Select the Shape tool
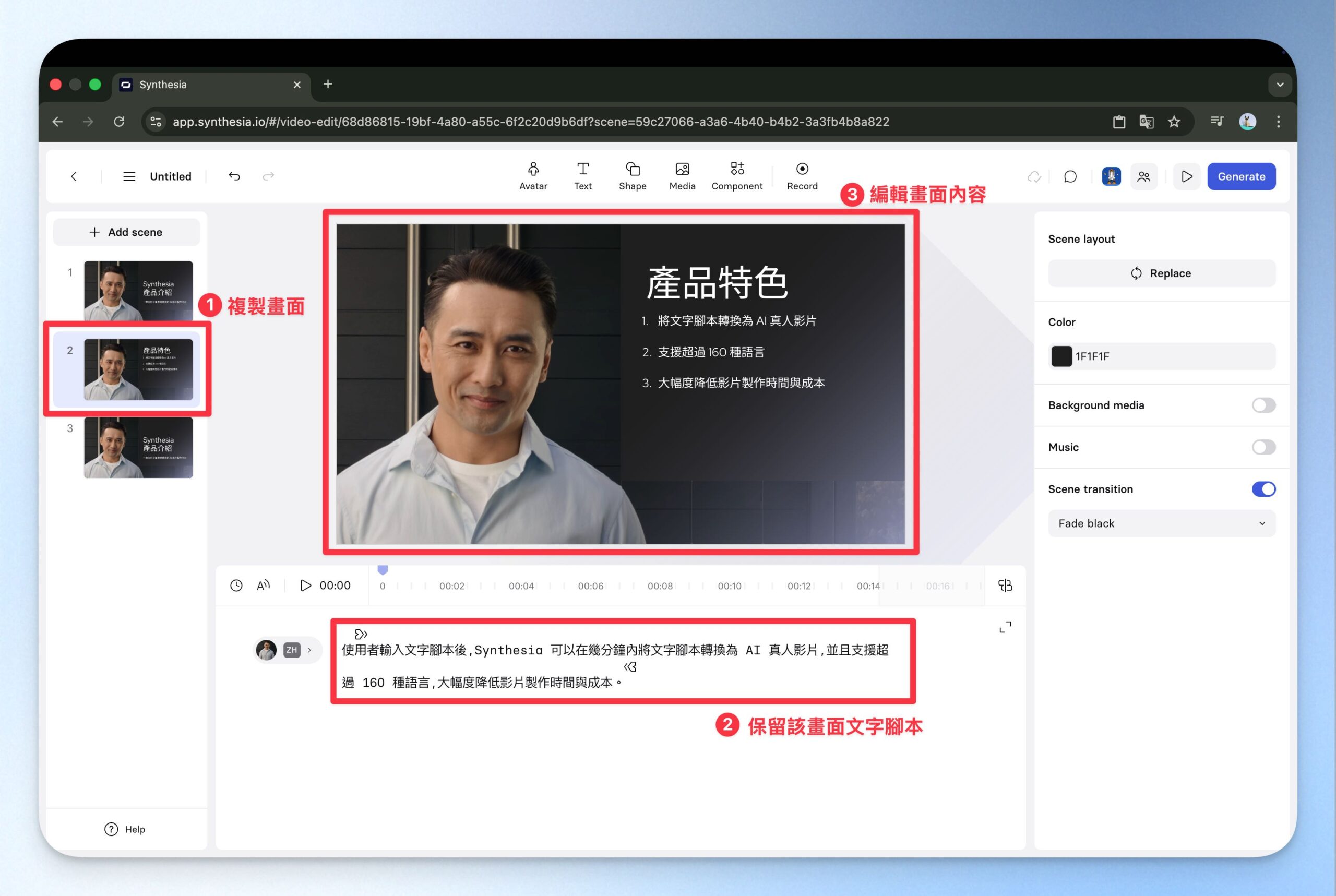The image size is (1336, 896). [x=632, y=175]
